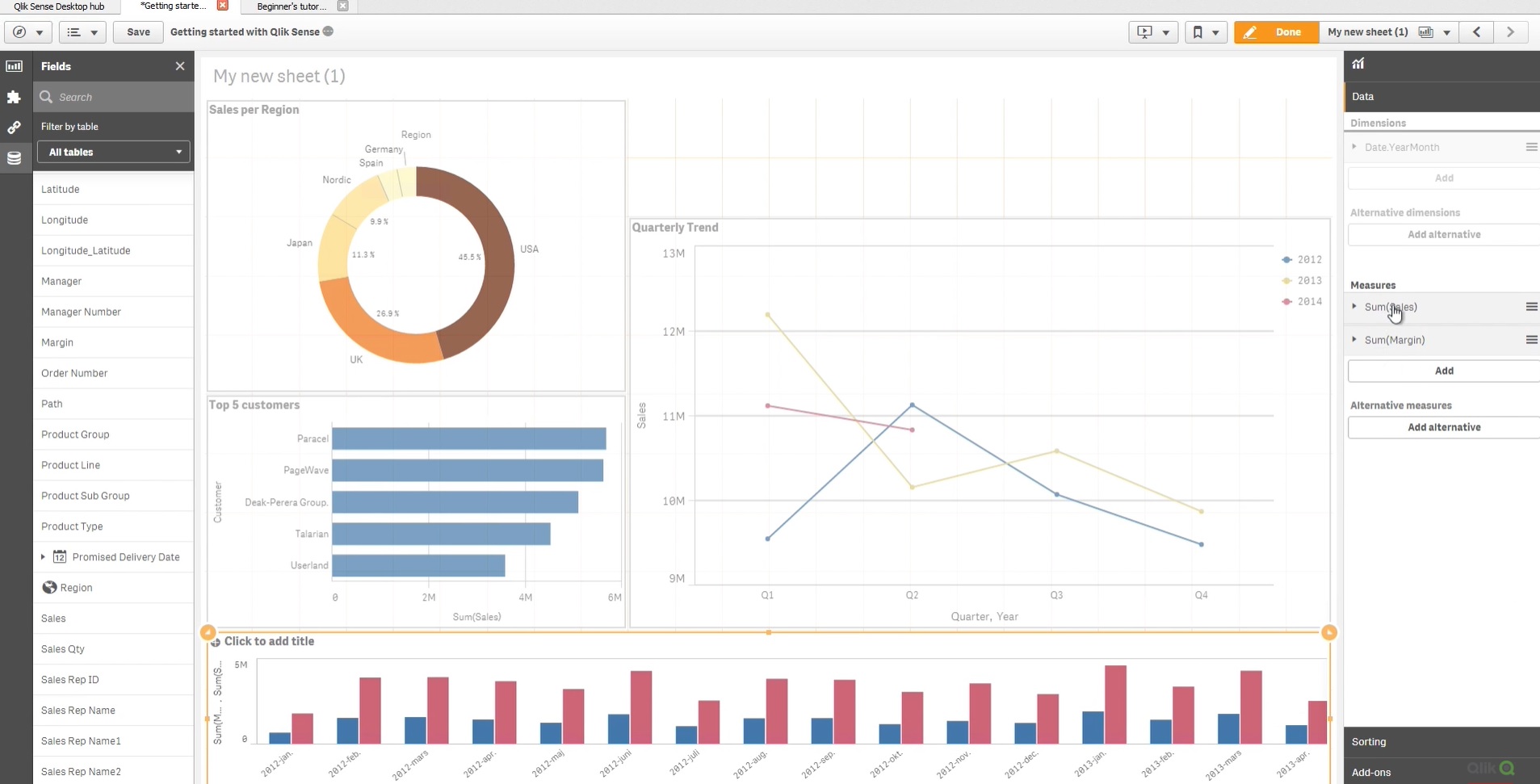1540x784 pixels.
Task: Click the Sum(Sales) measure handle icon
Action: (1531, 307)
